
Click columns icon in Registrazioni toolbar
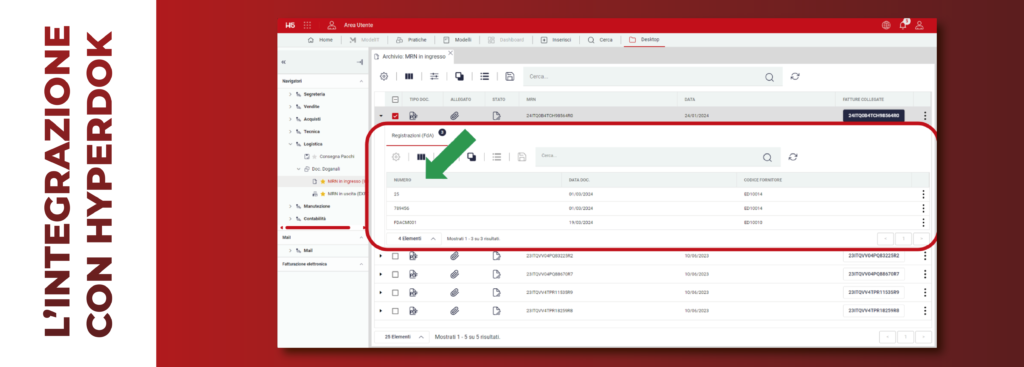421,157
